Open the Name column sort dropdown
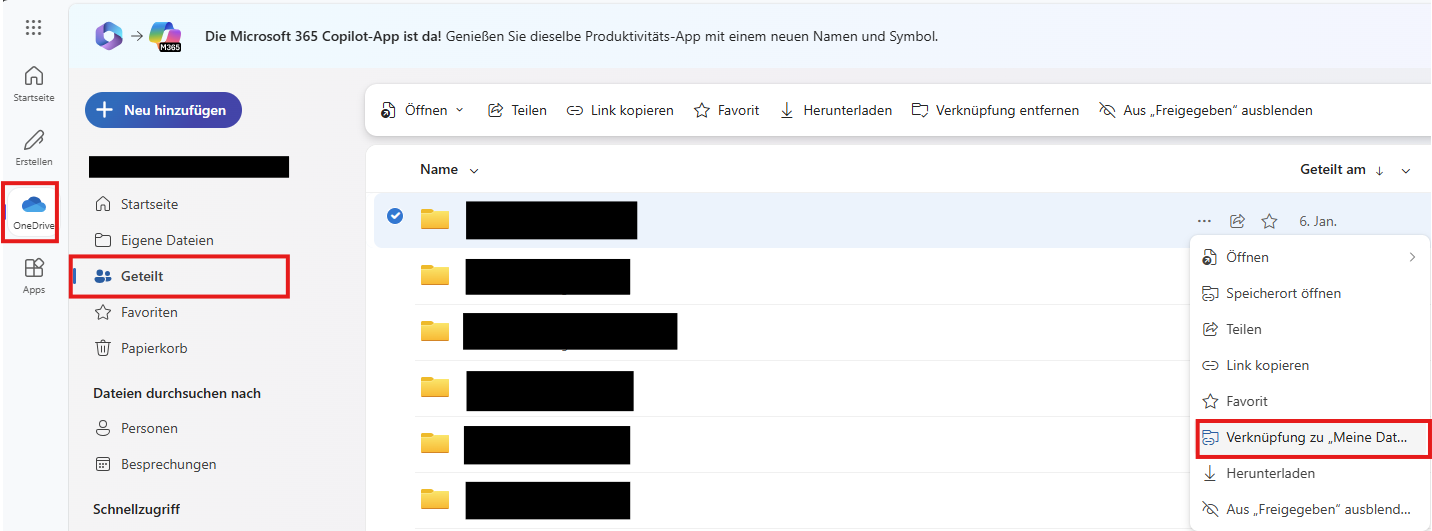The height and width of the screenshot is (531, 1432). [449, 170]
